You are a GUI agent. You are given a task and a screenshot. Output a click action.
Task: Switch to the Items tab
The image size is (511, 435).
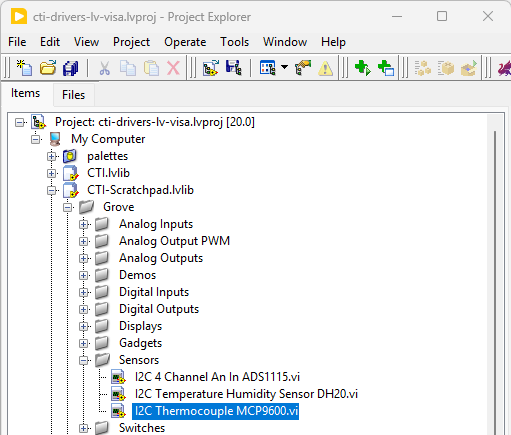pos(25,93)
